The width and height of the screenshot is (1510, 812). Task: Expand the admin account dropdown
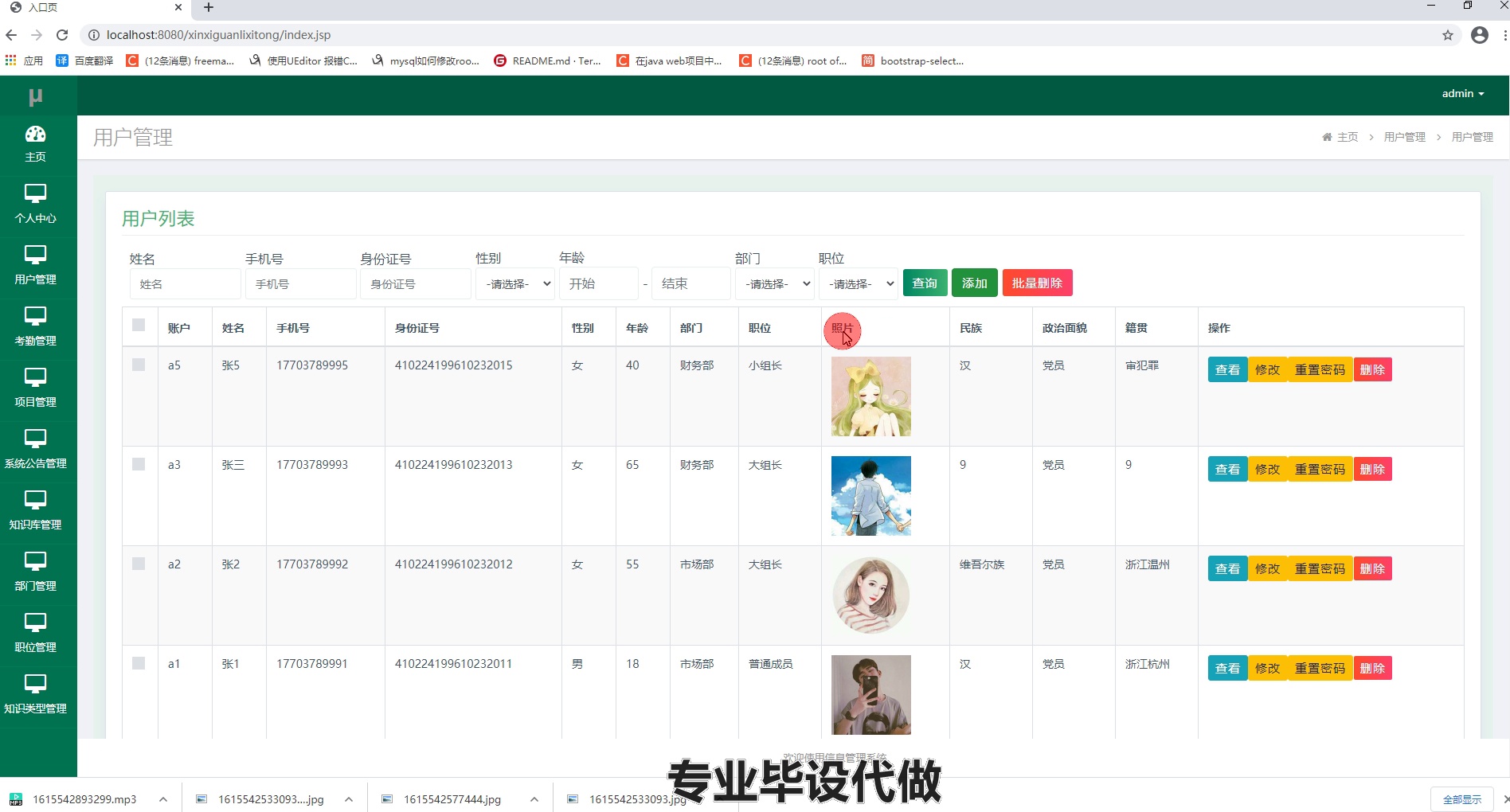[1462, 93]
